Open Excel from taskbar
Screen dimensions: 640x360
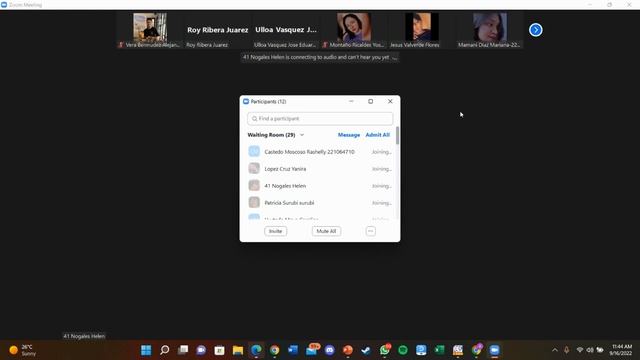click(x=440, y=350)
